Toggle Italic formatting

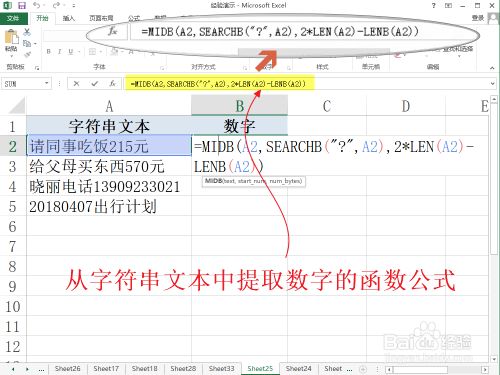pos(59,51)
